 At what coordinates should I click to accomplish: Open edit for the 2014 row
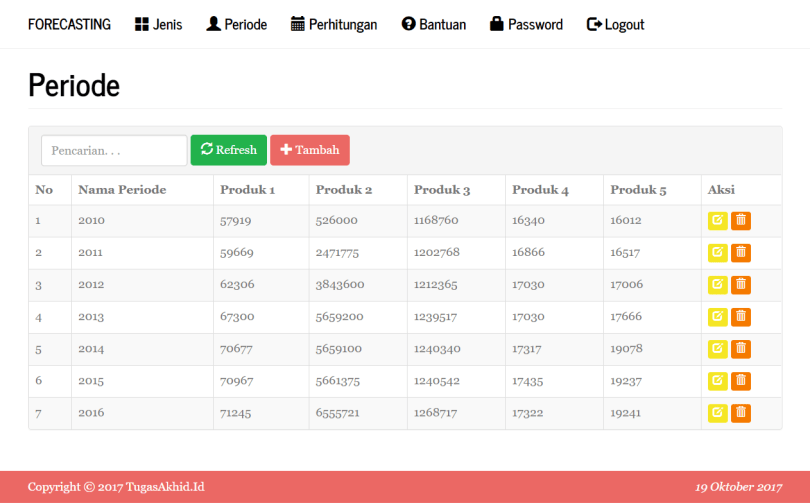pyautogui.click(x=717, y=349)
